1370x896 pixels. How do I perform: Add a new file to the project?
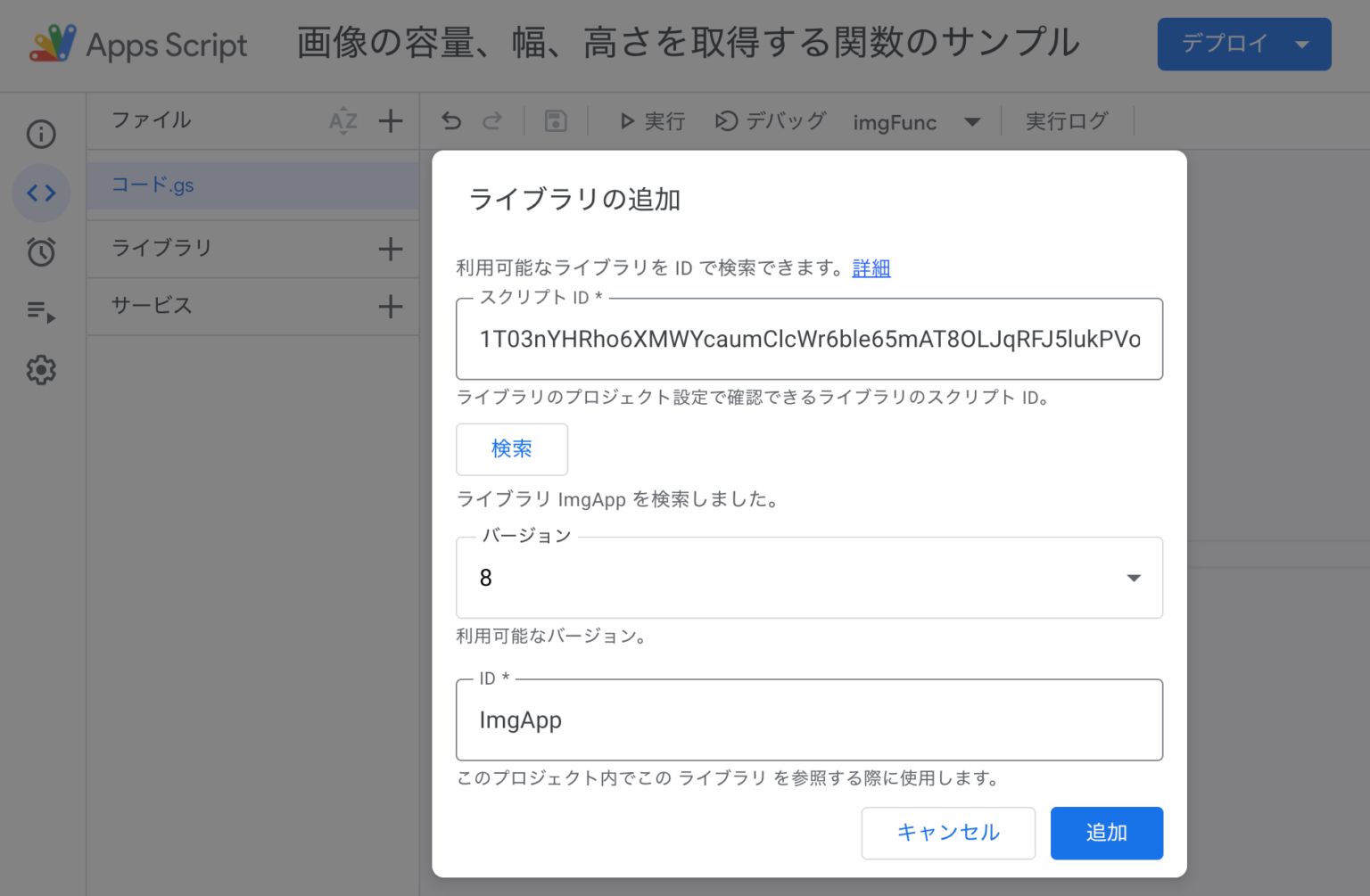(x=390, y=120)
